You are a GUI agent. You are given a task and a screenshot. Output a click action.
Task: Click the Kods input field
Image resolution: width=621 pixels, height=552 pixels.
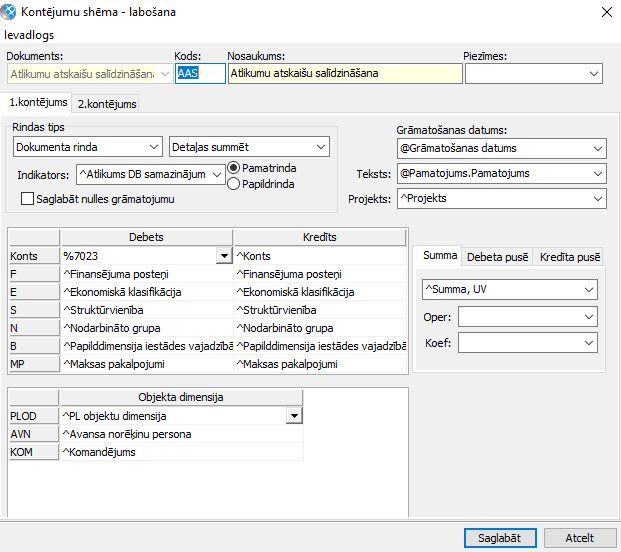(x=200, y=73)
